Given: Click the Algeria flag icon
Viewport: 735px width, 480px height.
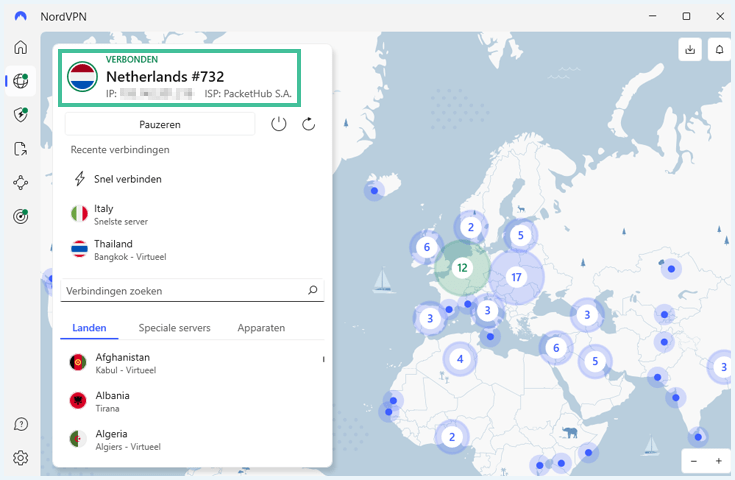Looking at the screenshot, I should point(78,439).
